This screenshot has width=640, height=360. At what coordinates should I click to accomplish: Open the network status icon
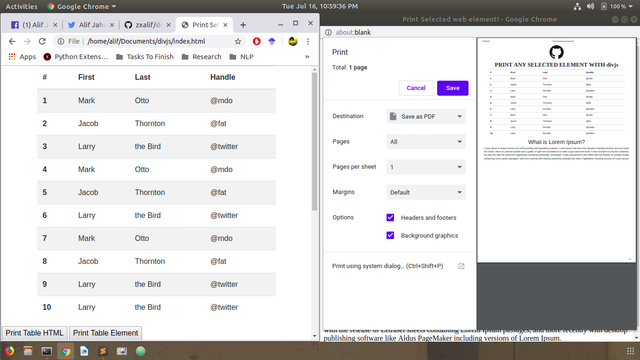coord(577,7)
